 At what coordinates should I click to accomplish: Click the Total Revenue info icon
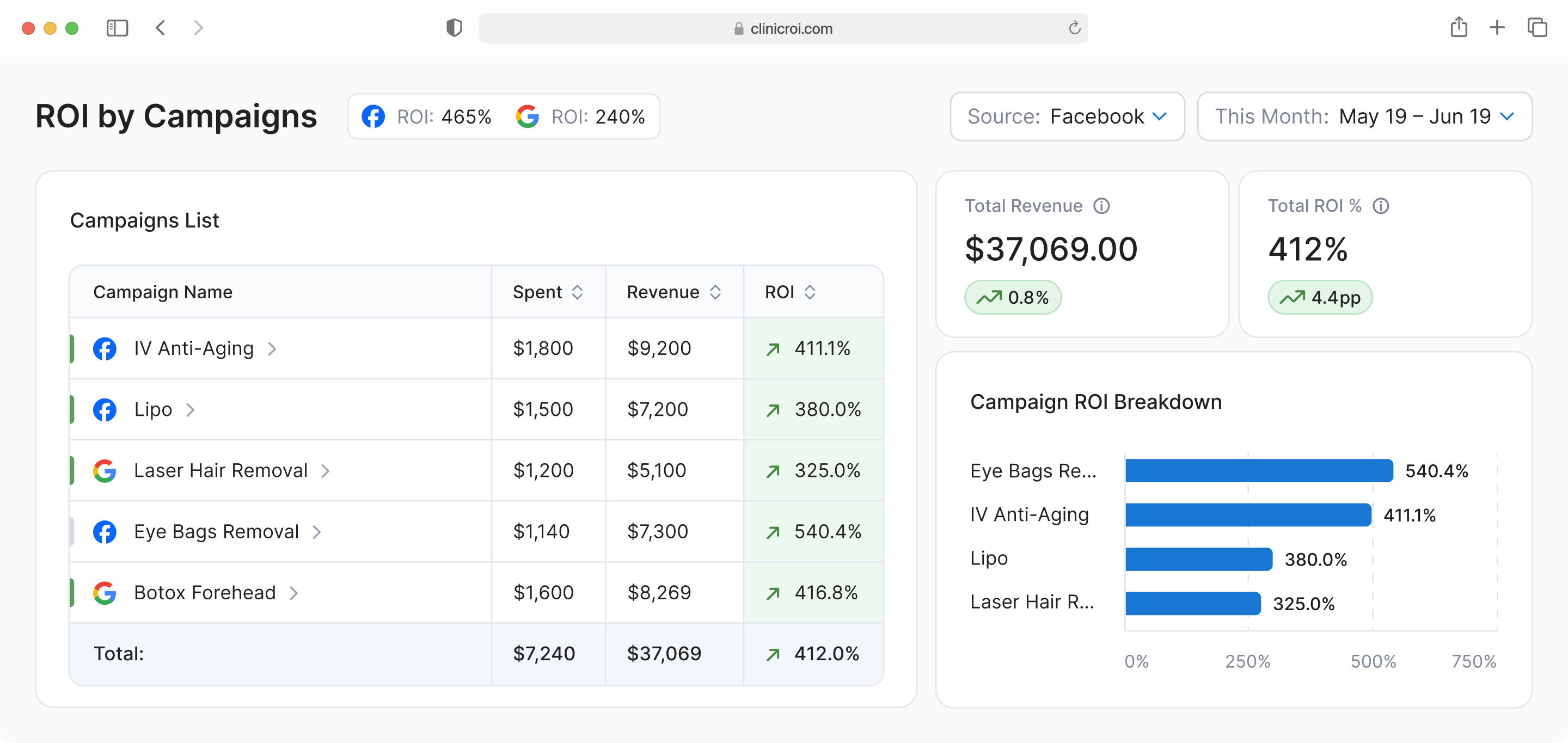tap(1101, 206)
